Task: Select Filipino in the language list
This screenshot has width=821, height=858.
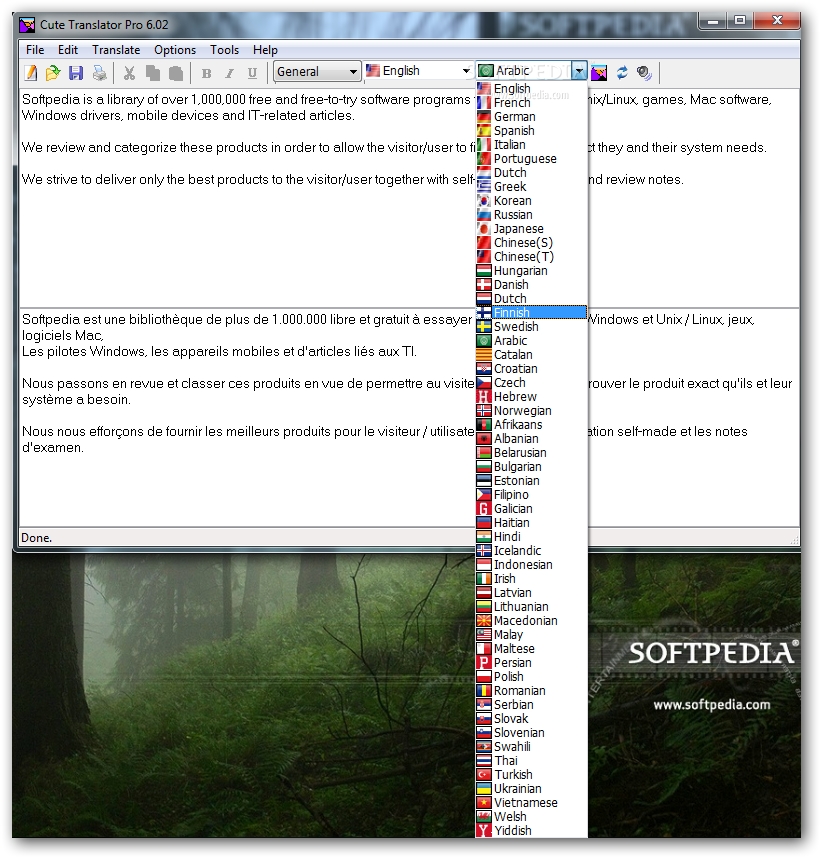Action: coord(531,495)
